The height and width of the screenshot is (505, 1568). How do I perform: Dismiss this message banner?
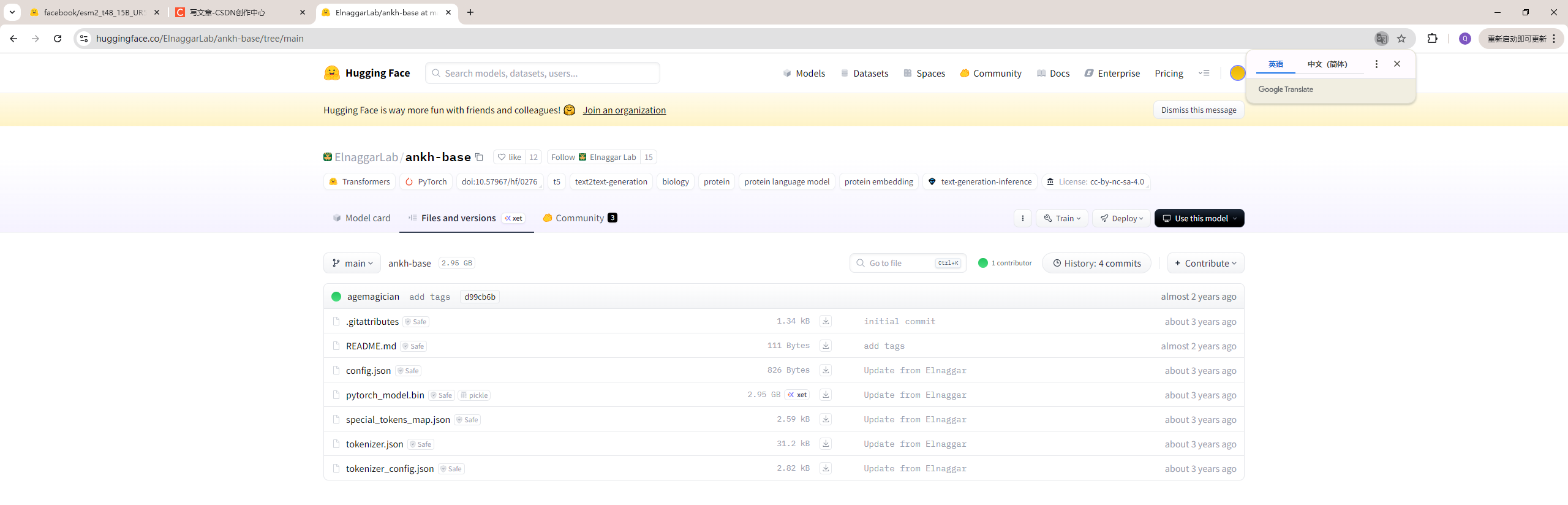pos(1199,110)
